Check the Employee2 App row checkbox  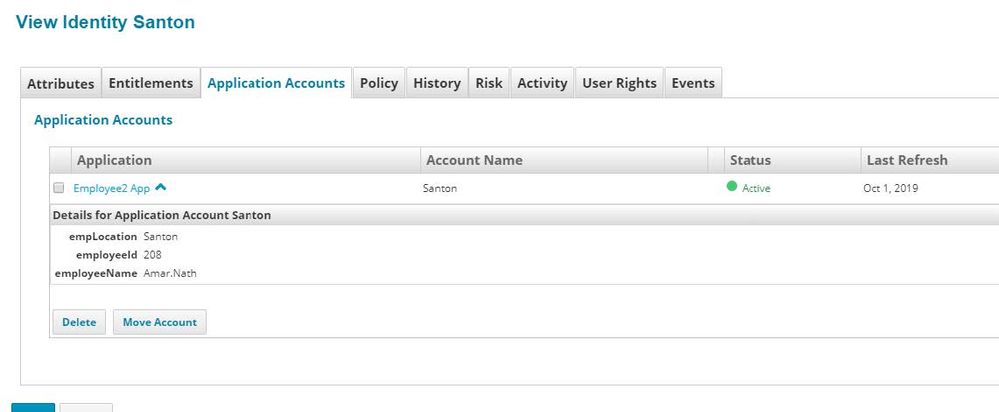[59, 188]
